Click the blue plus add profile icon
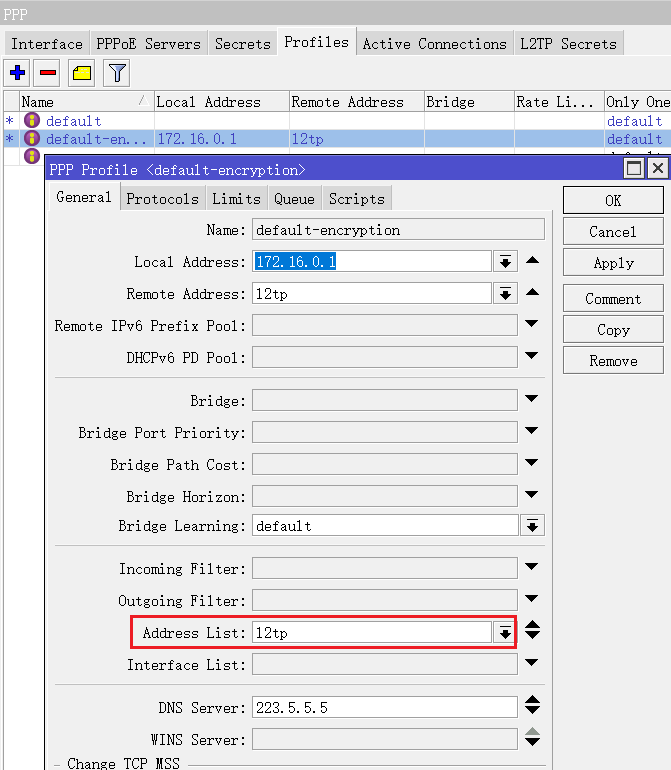 tap(17, 73)
